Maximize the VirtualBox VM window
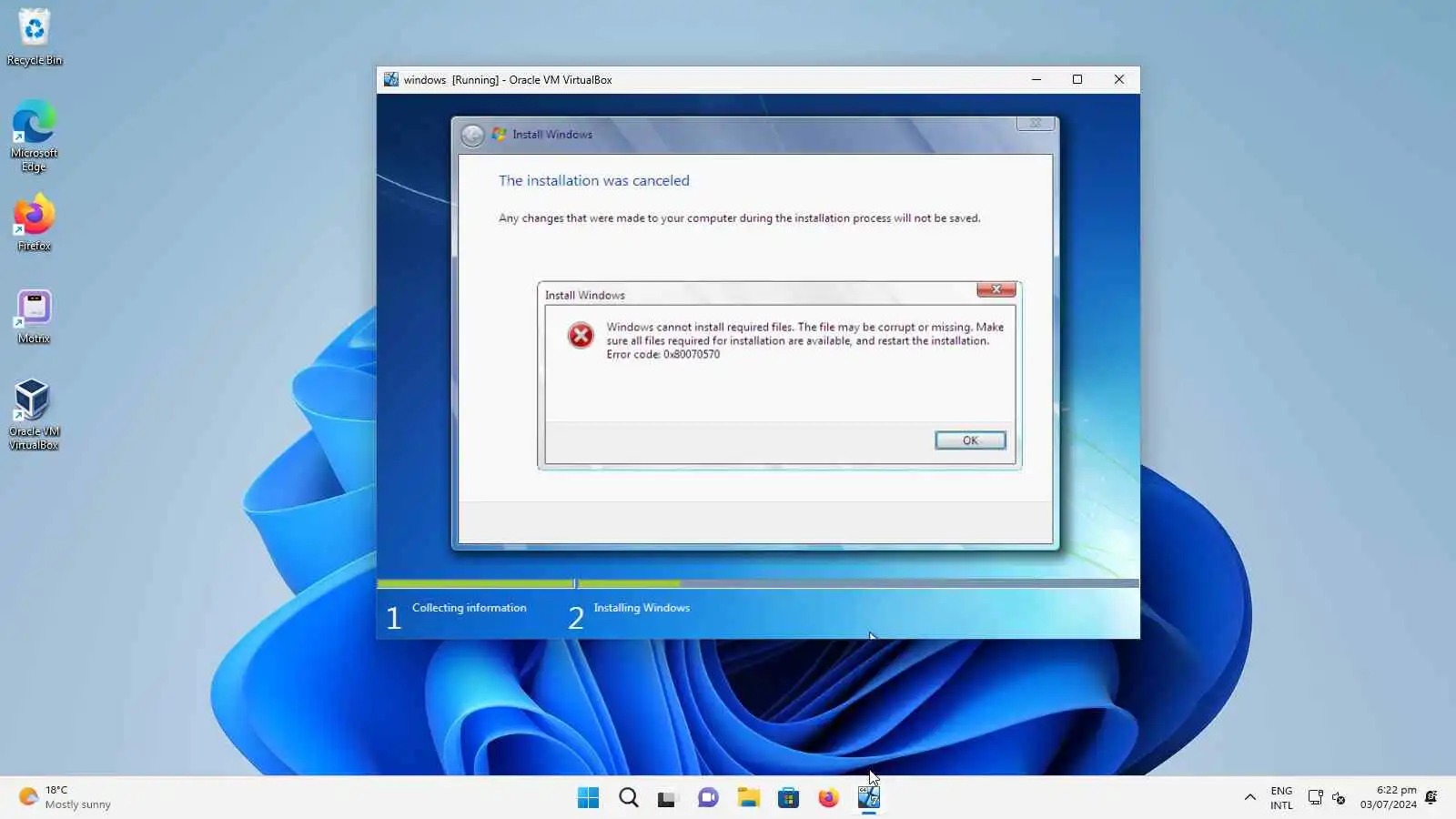The height and width of the screenshot is (819, 1456). (x=1077, y=80)
